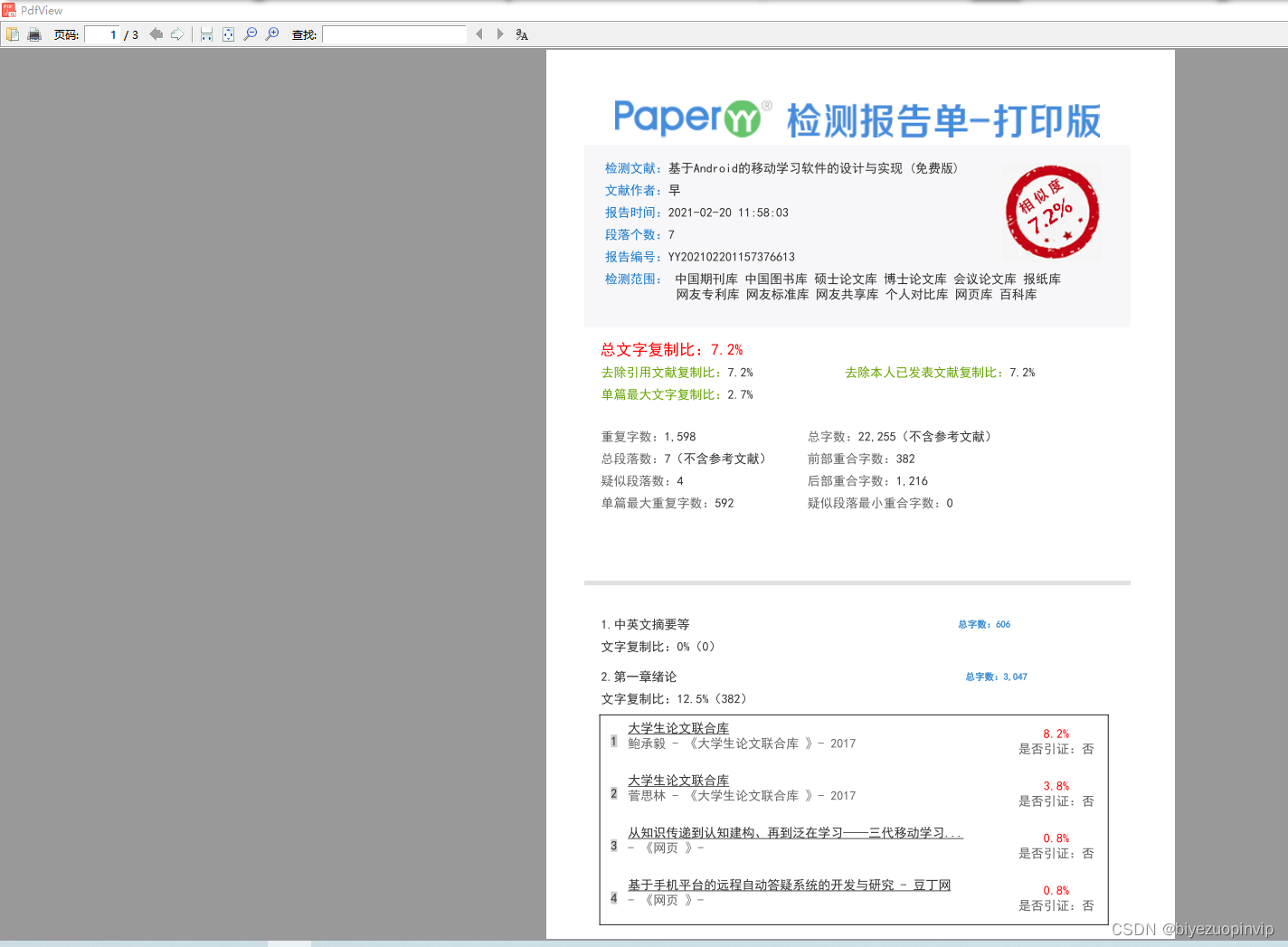
Task: Print the detection report
Action: pos(34,33)
